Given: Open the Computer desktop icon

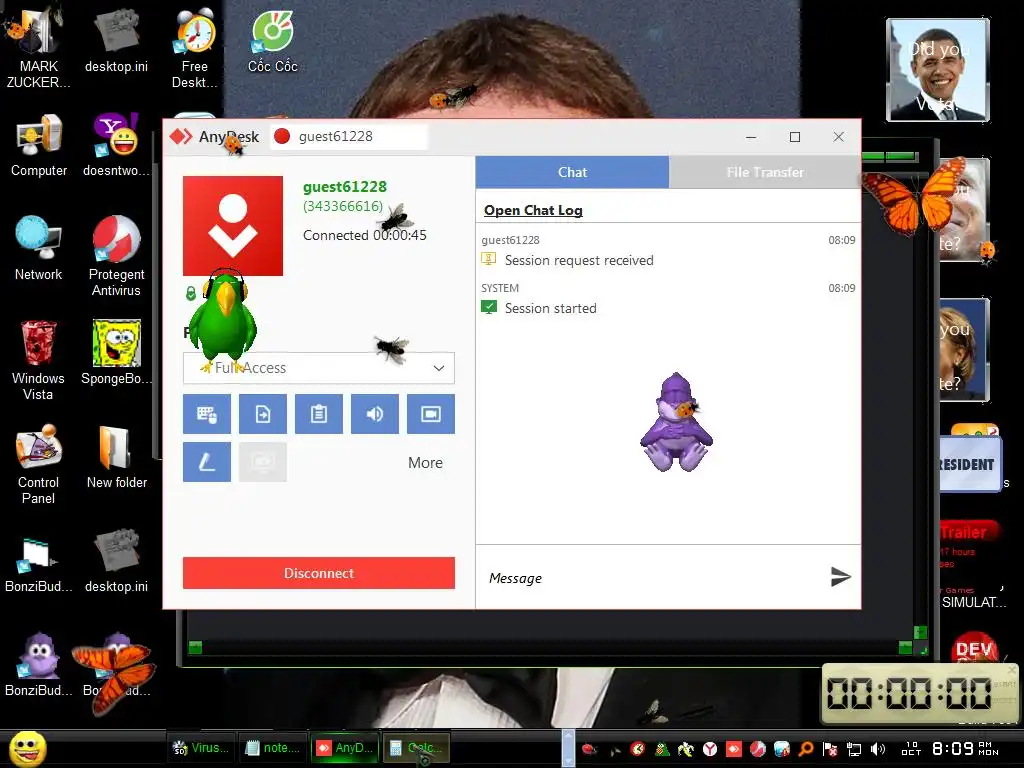Looking at the screenshot, I should 39,146.
